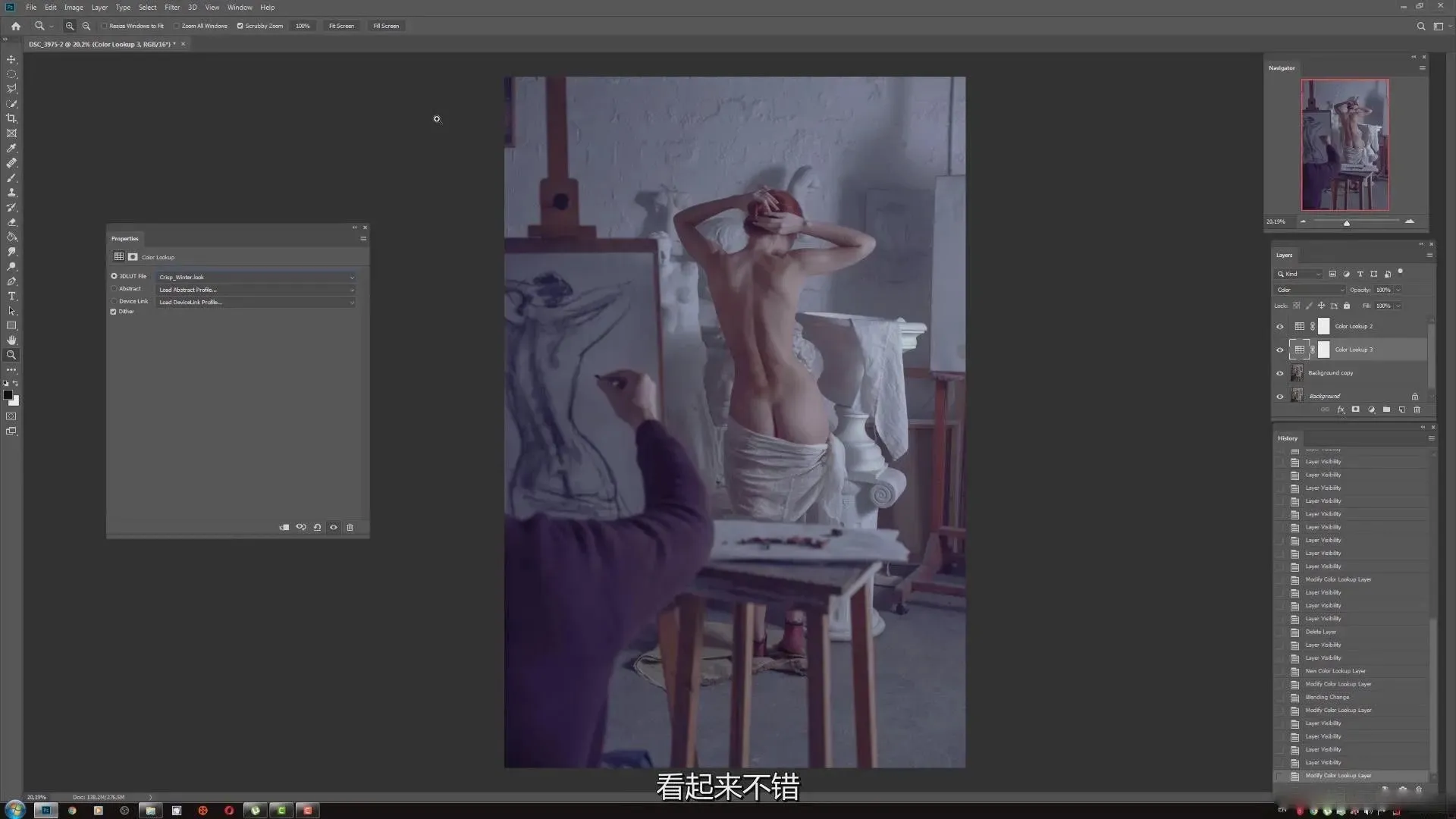The width and height of the screenshot is (1456, 819).
Task: Select the Abstract radio button
Action: coord(115,289)
